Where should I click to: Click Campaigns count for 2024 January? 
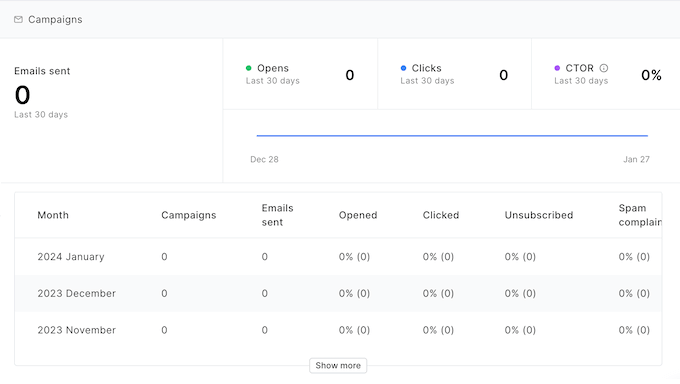click(x=164, y=257)
